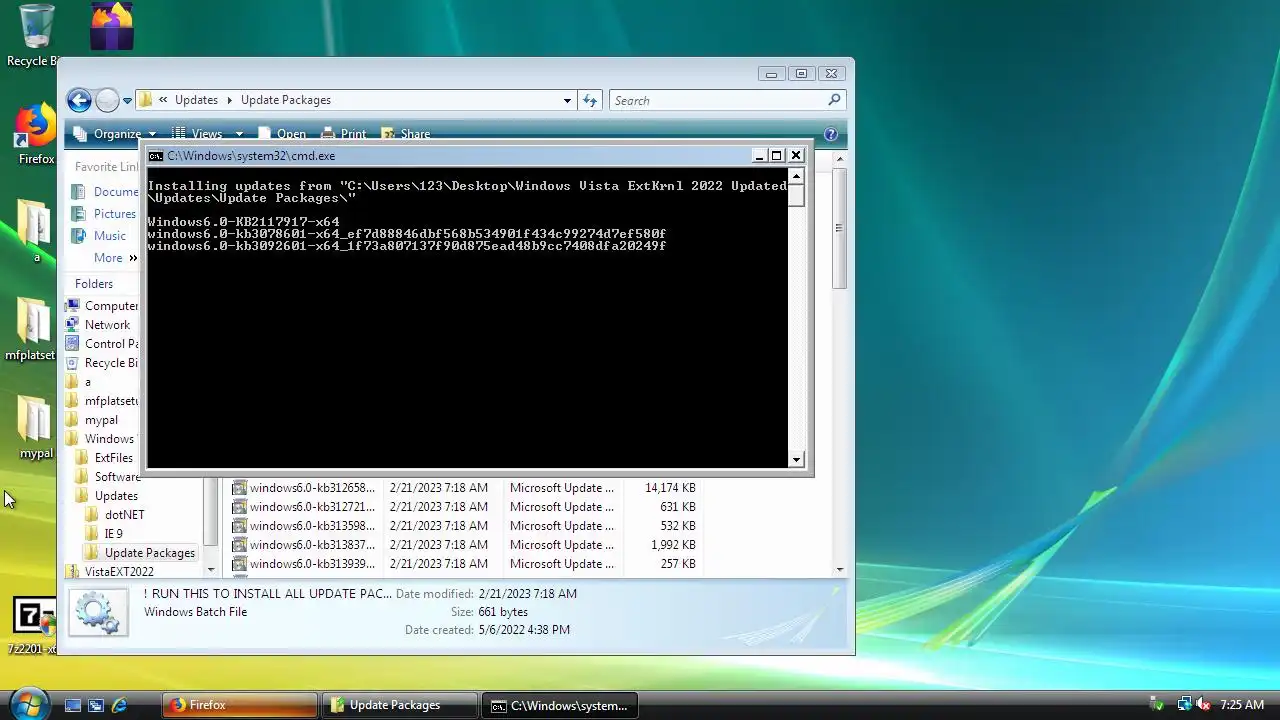This screenshot has height=720, width=1280.
Task: Click Share in Explorer toolbar
Action: point(405,134)
